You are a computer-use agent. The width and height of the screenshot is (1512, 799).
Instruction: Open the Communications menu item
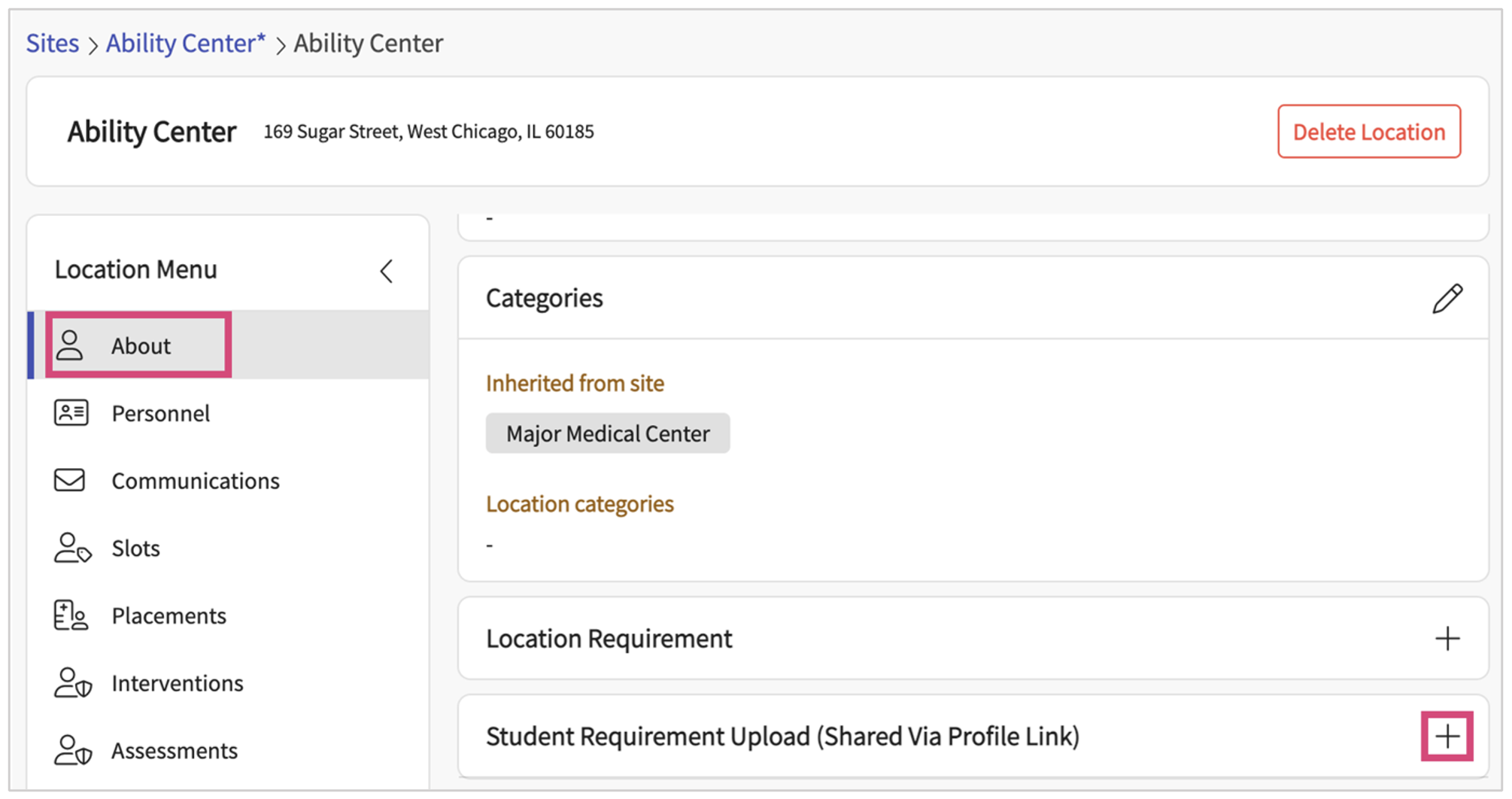click(x=195, y=481)
